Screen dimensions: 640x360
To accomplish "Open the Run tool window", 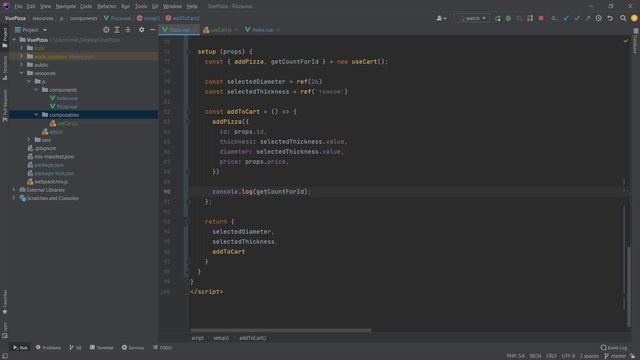I will point(20,348).
